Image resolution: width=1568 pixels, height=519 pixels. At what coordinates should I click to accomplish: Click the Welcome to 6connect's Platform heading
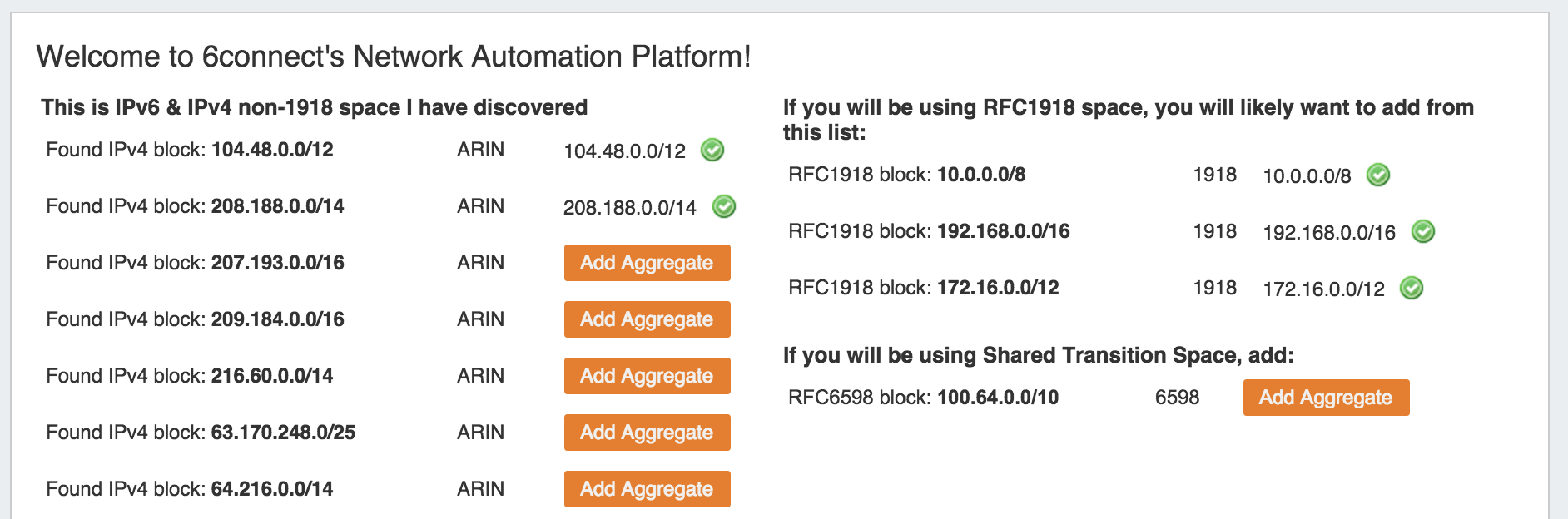coord(394,57)
